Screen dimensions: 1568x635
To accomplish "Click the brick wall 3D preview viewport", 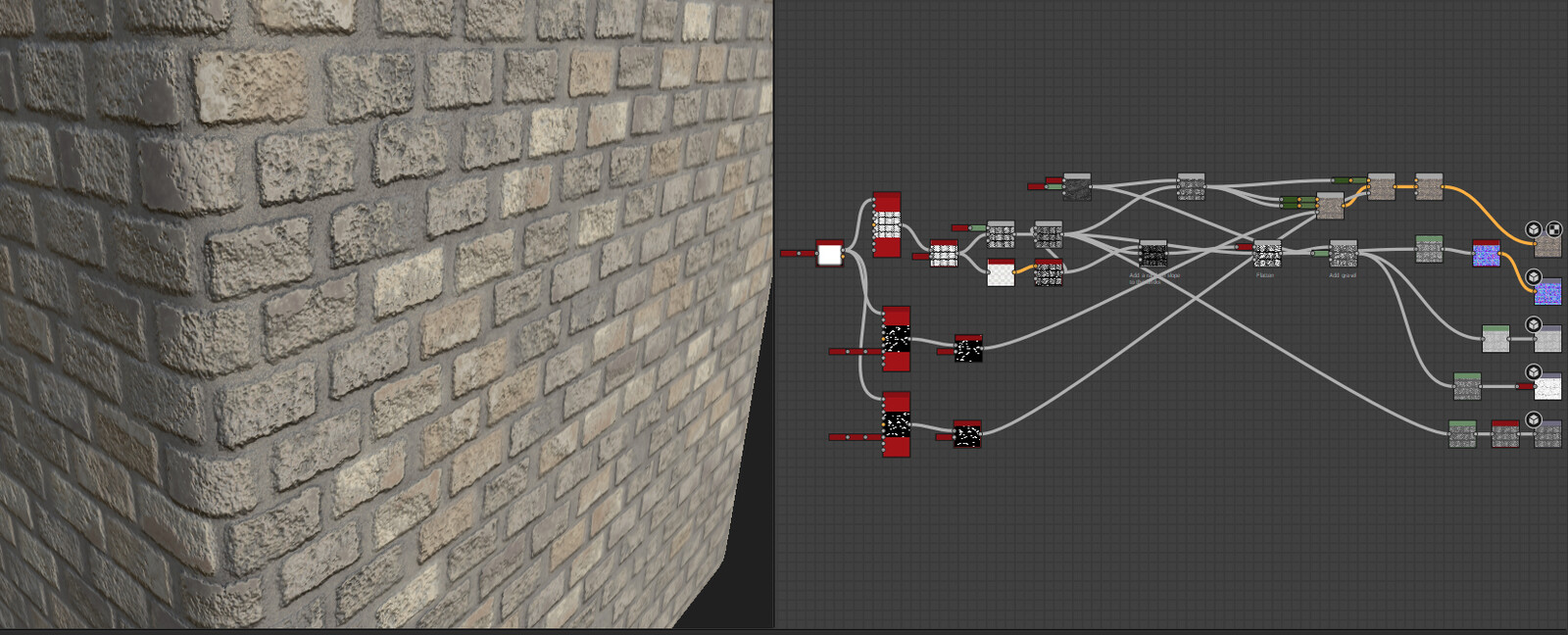I will 386,314.
